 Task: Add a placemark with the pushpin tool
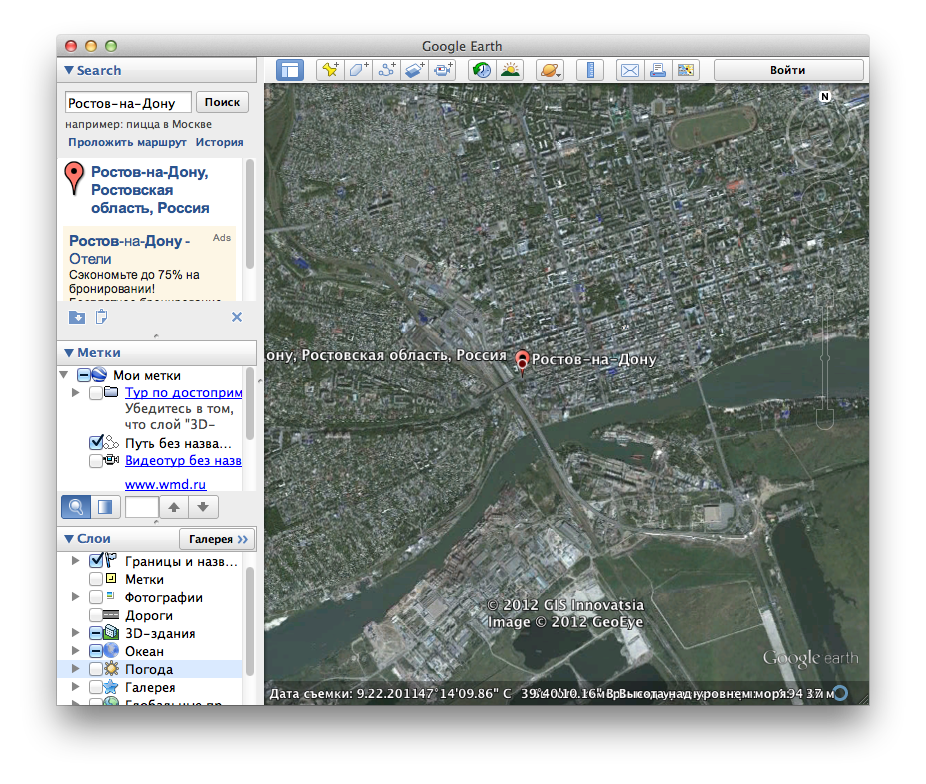[330, 70]
